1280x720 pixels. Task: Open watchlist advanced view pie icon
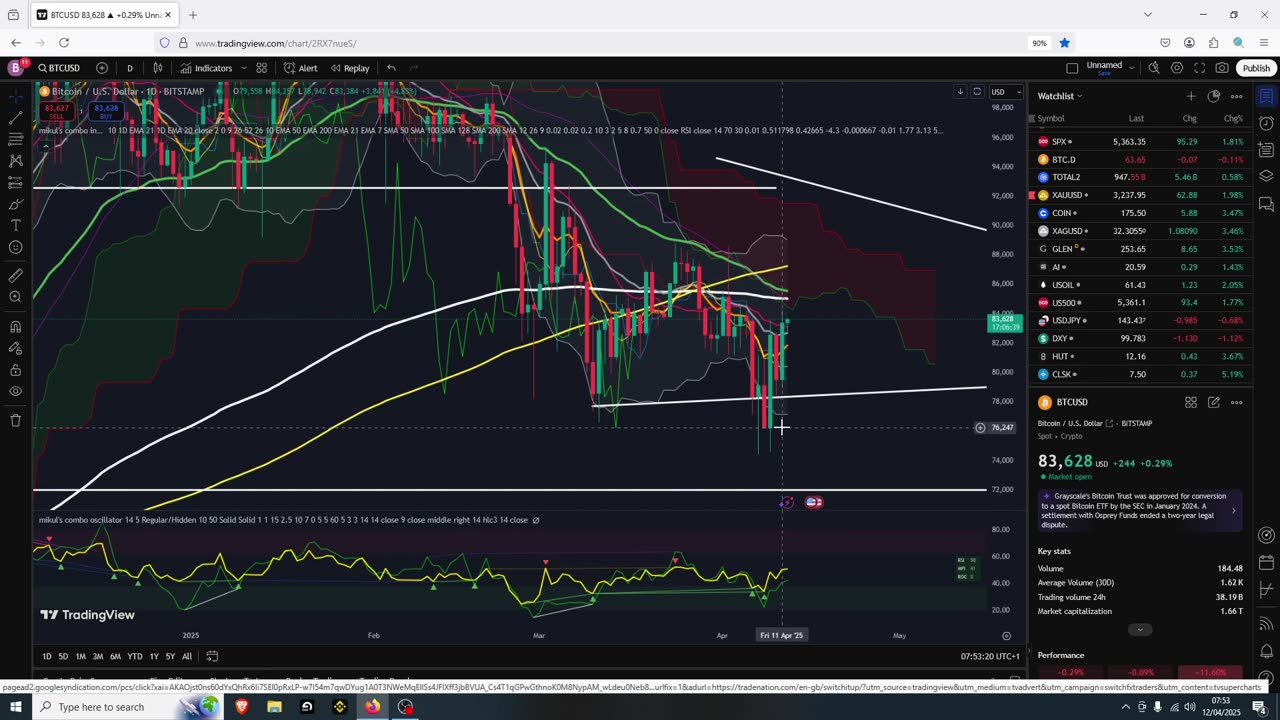point(1213,96)
